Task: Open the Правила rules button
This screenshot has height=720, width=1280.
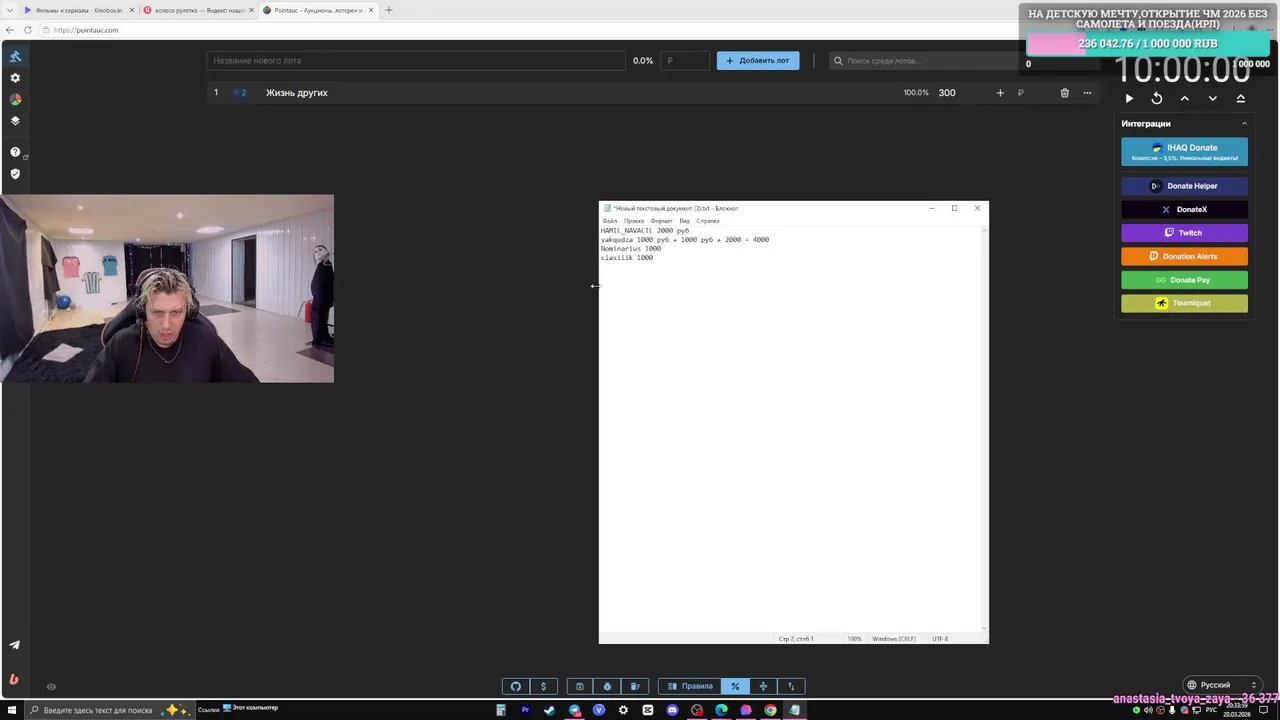Action: coord(690,686)
